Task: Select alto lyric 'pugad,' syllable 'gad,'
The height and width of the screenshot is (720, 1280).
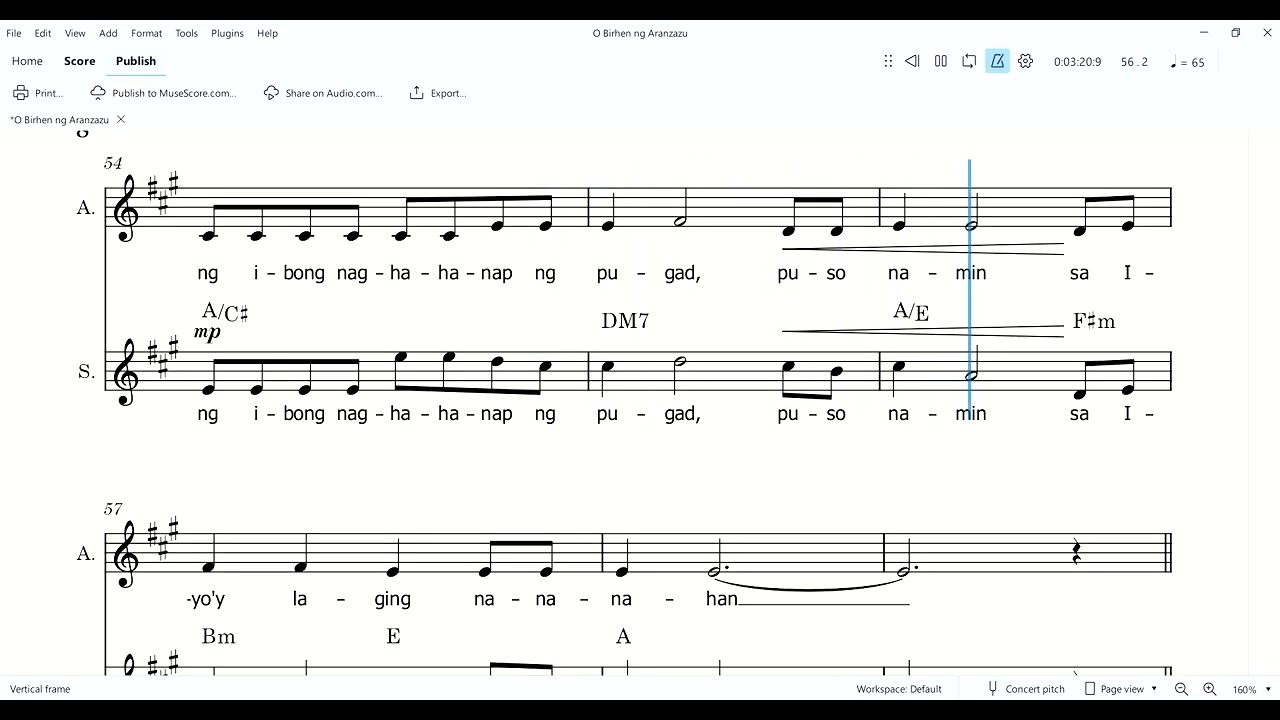Action: point(682,273)
